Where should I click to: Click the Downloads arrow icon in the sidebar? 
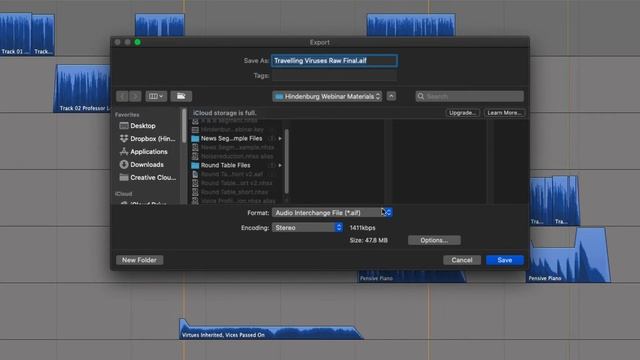(124, 164)
